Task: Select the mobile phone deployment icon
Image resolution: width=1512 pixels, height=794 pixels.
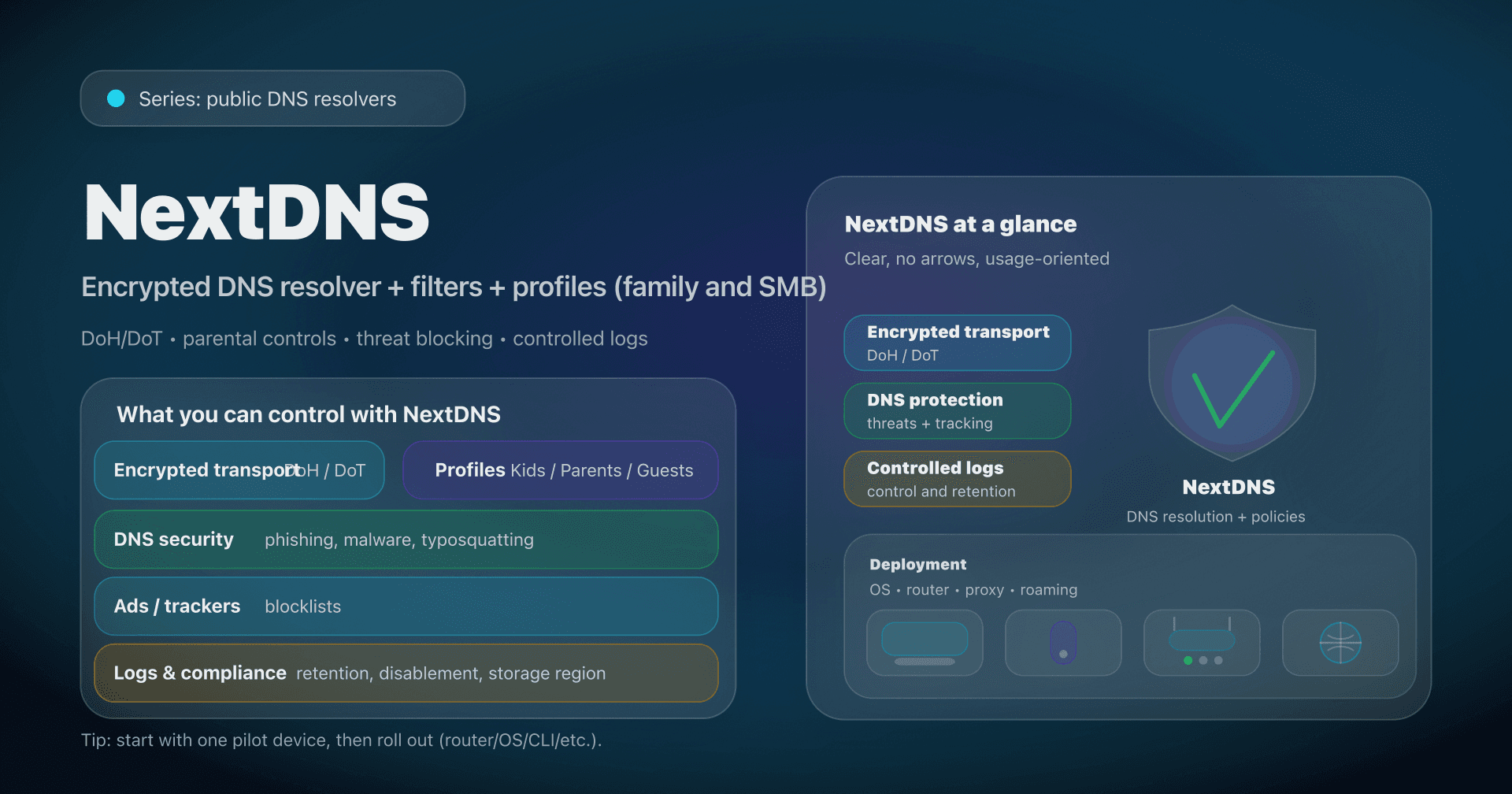Action: click(x=1063, y=643)
